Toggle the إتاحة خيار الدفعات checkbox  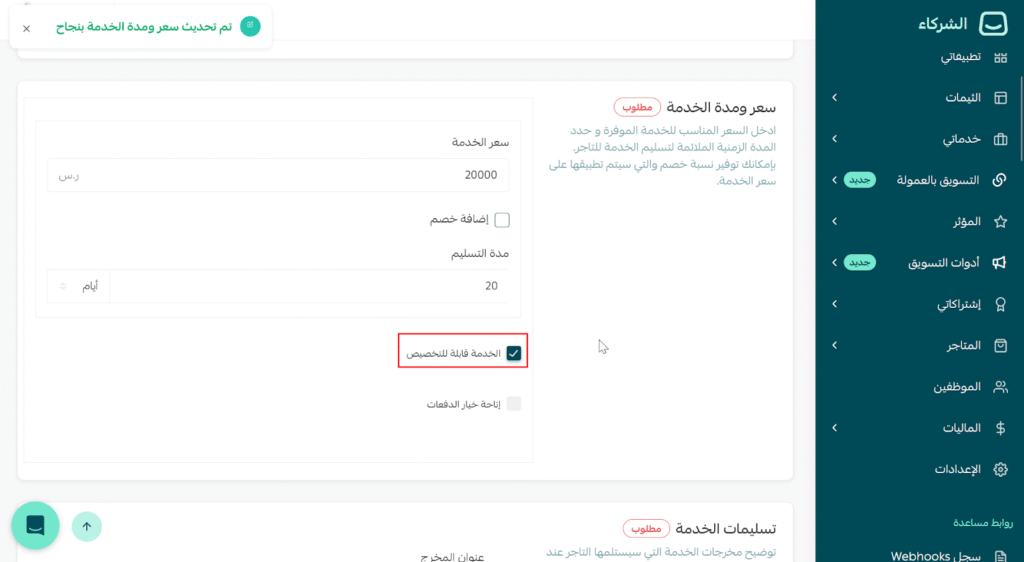coord(514,404)
